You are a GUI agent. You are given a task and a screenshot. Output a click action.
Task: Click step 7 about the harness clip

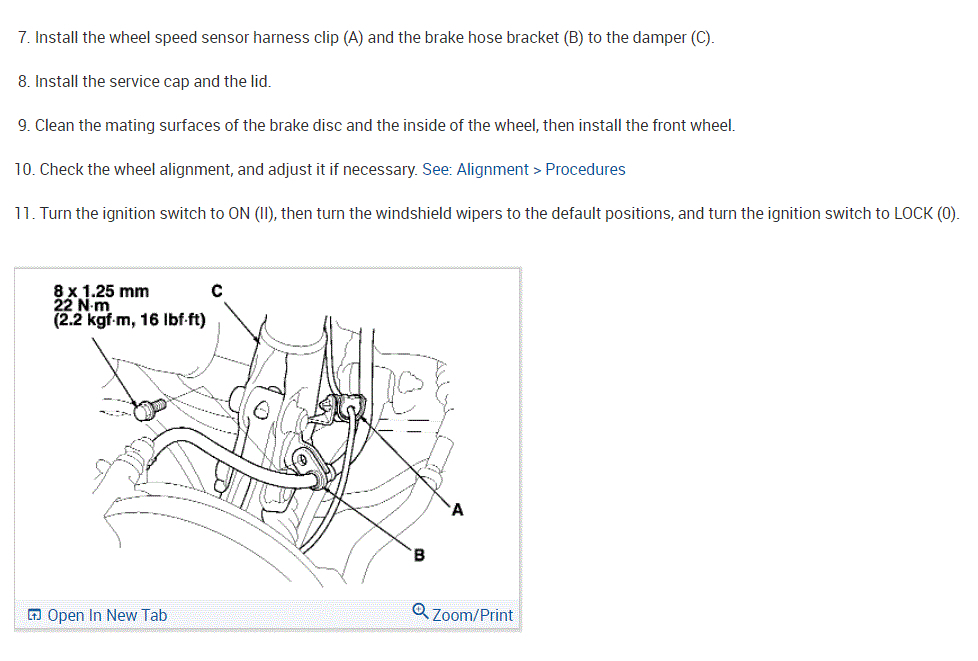click(x=366, y=38)
